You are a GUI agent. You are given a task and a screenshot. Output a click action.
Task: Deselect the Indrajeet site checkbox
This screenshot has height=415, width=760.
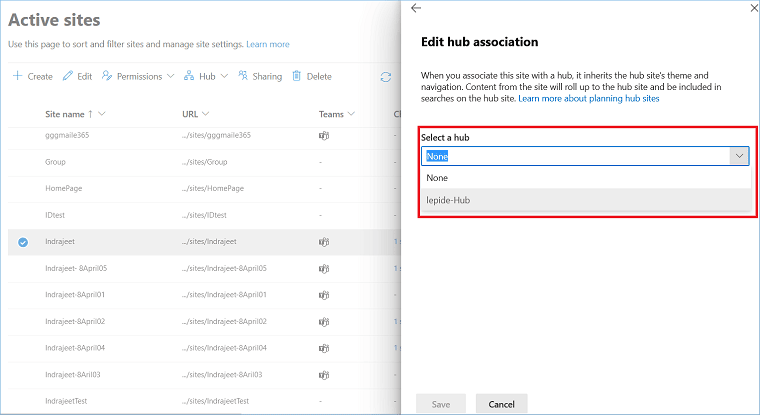(23, 241)
